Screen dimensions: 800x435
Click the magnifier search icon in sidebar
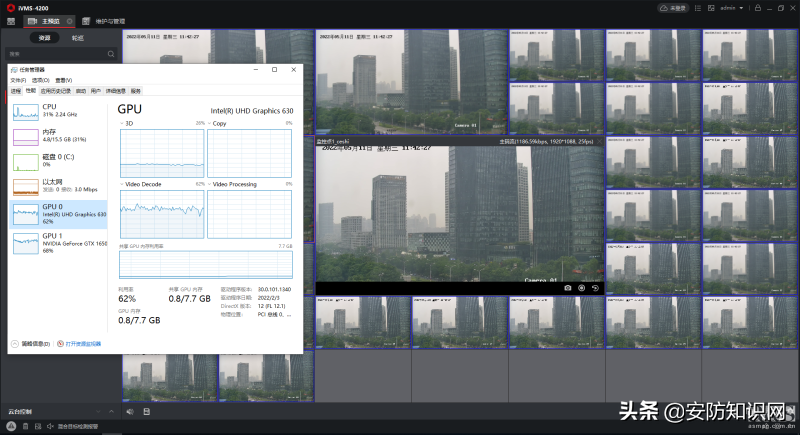tap(111, 54)
